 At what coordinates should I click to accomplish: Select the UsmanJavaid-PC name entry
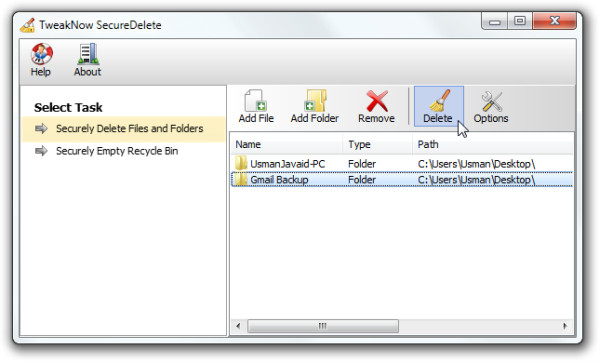(x=287, y=164)
